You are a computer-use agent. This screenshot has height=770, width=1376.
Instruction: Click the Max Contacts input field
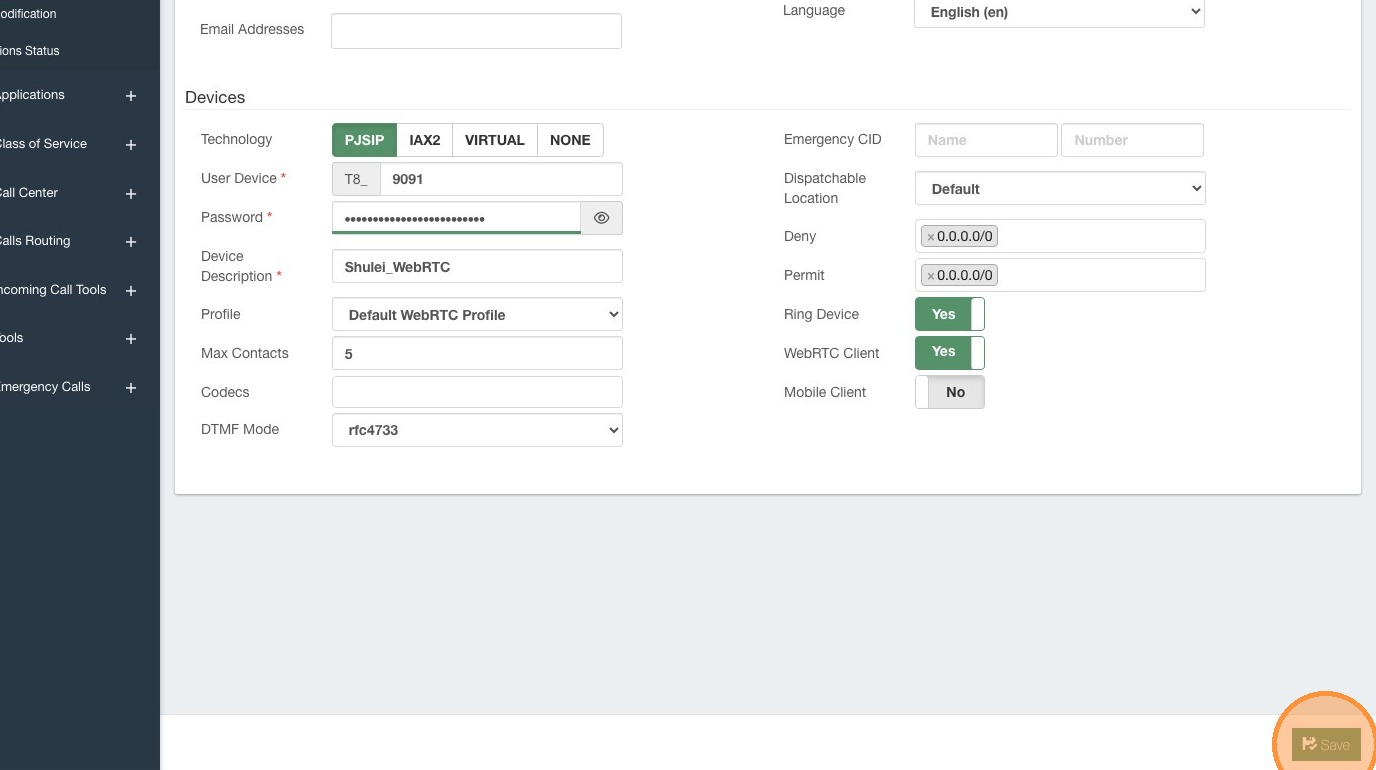point(477,354)
